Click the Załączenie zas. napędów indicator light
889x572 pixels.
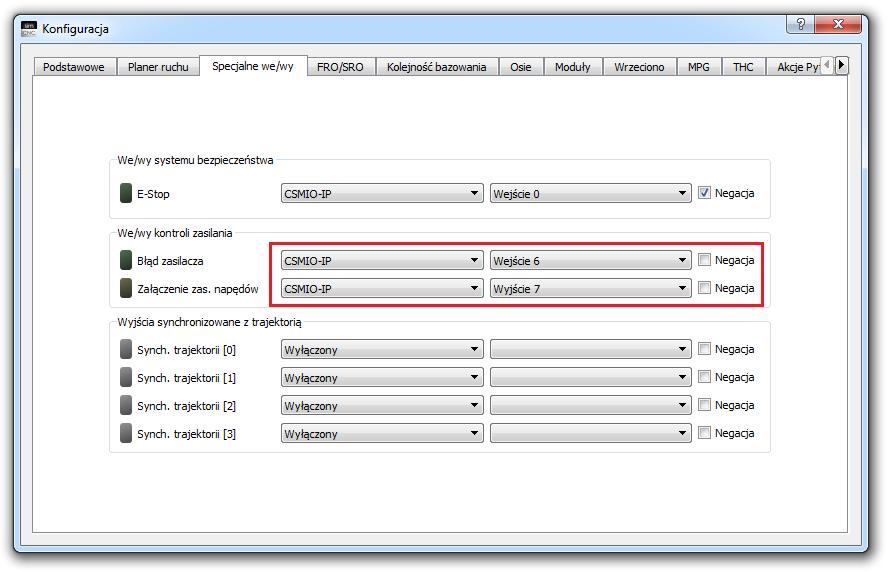pos(126,289)
